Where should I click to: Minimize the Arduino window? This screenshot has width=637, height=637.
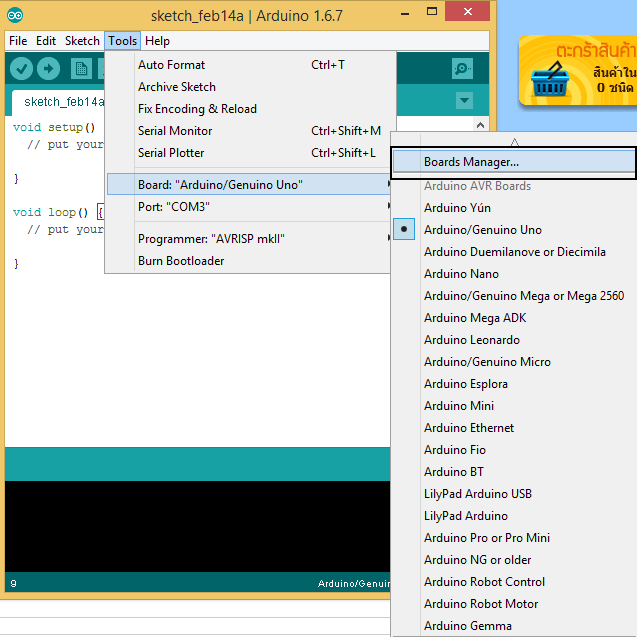(405, 13)
